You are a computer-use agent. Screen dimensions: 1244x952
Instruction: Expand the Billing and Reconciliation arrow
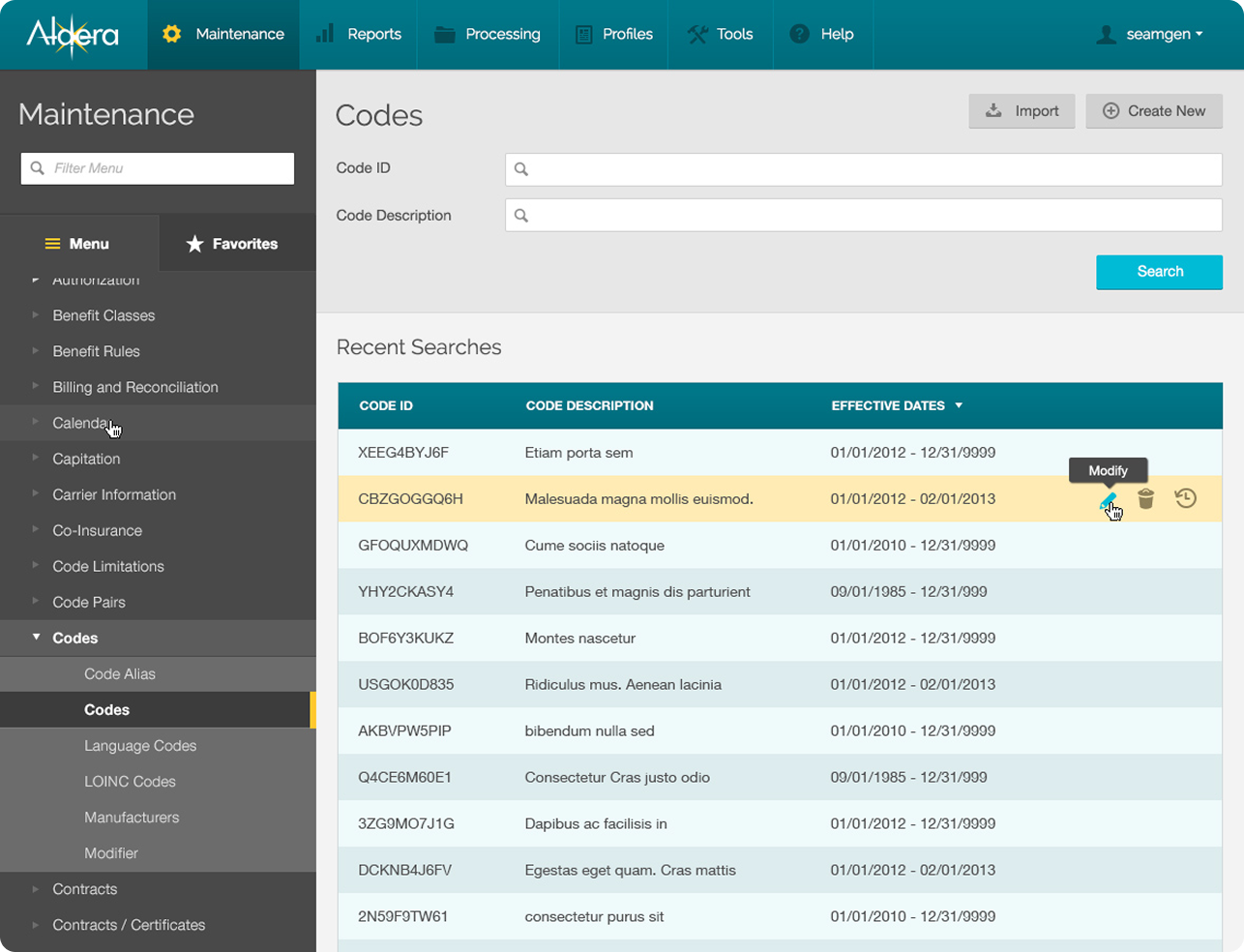coord(36,386)
